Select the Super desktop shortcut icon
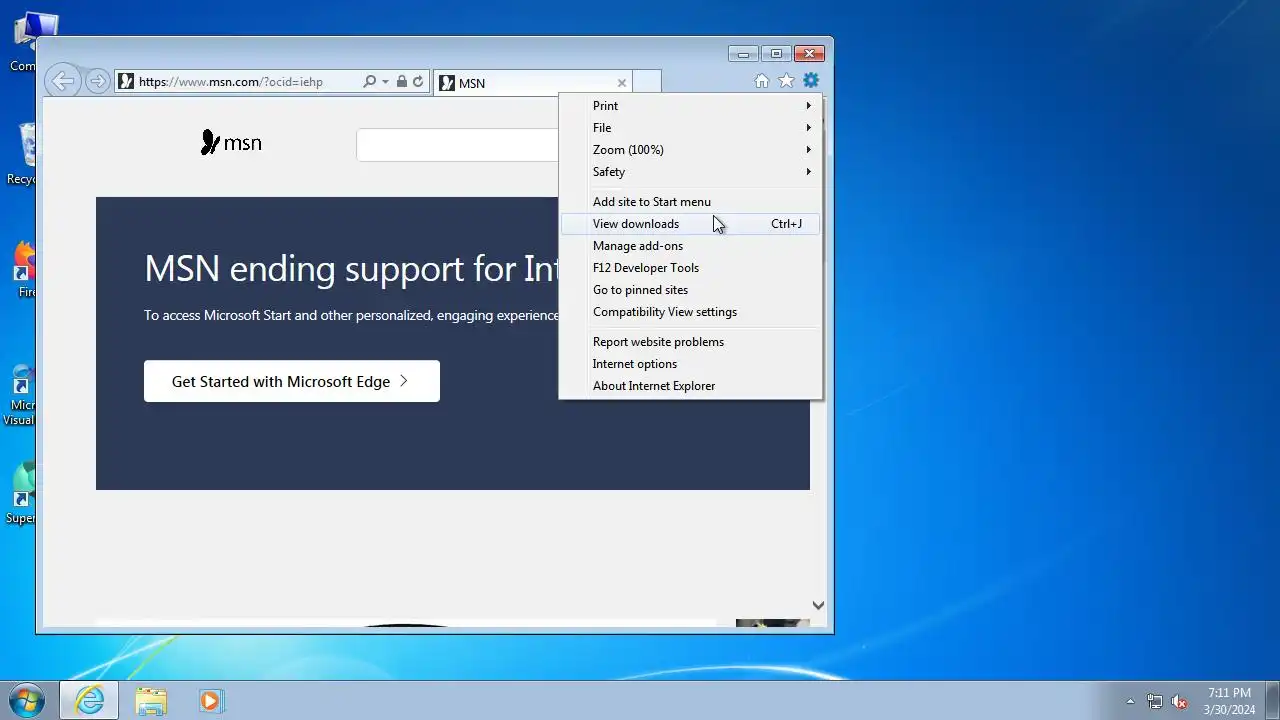 tap(20, 493)
